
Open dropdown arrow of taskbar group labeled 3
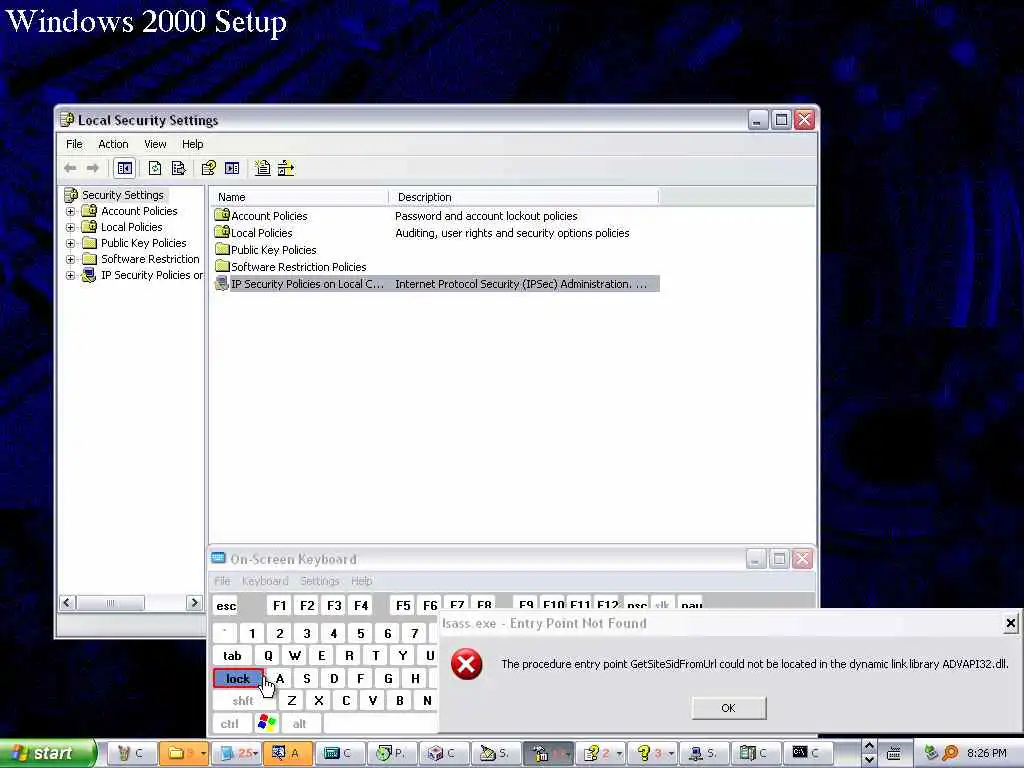coord(671,754)
